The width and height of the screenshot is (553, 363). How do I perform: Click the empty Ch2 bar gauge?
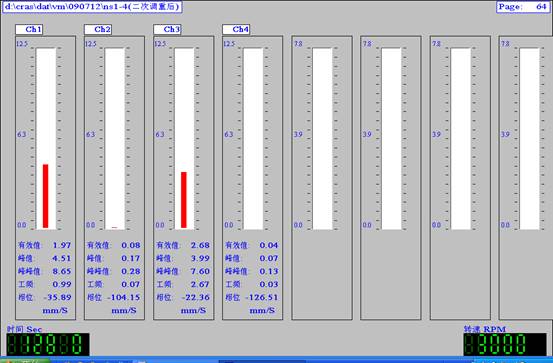(x=115, y=139)
